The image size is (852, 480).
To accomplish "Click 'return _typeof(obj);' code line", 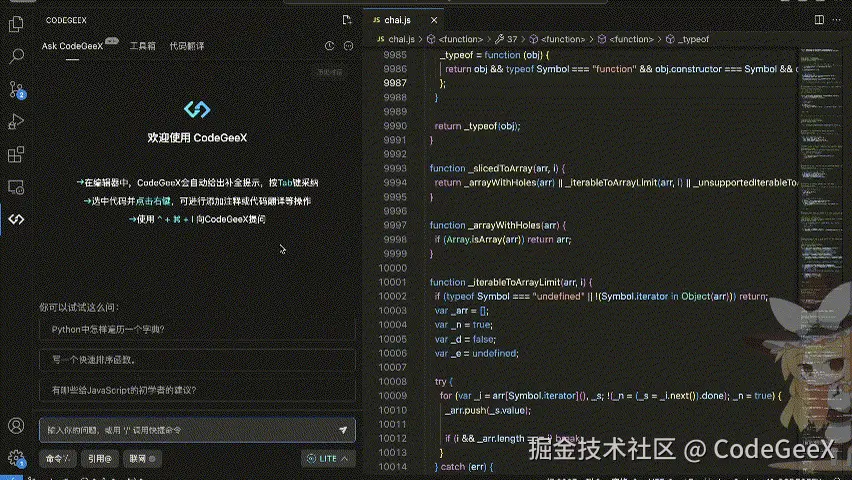I will pos(477,126).
